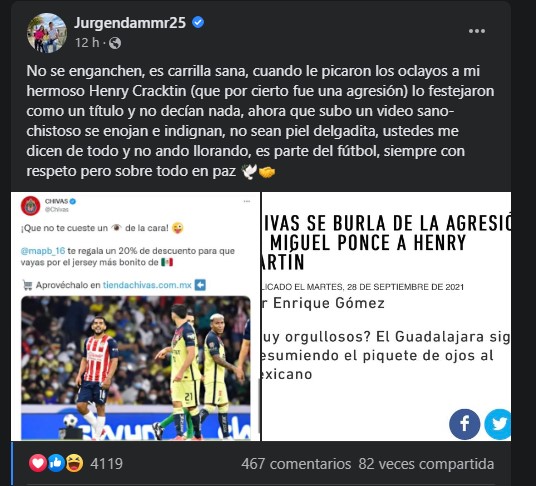Open the three-dot post options menu

(477, 31)
